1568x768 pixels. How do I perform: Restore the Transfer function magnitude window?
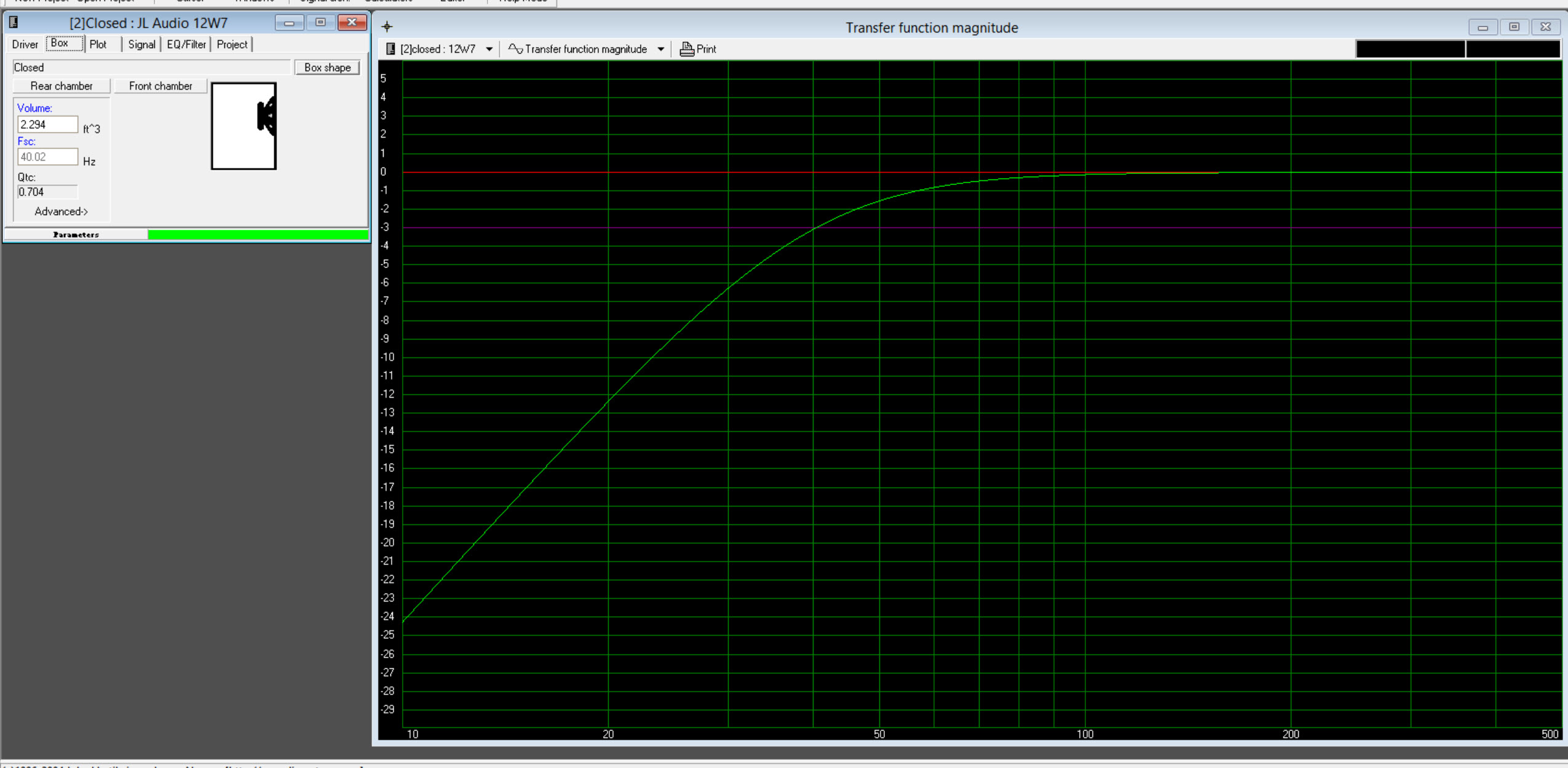tap(1514, 27)
